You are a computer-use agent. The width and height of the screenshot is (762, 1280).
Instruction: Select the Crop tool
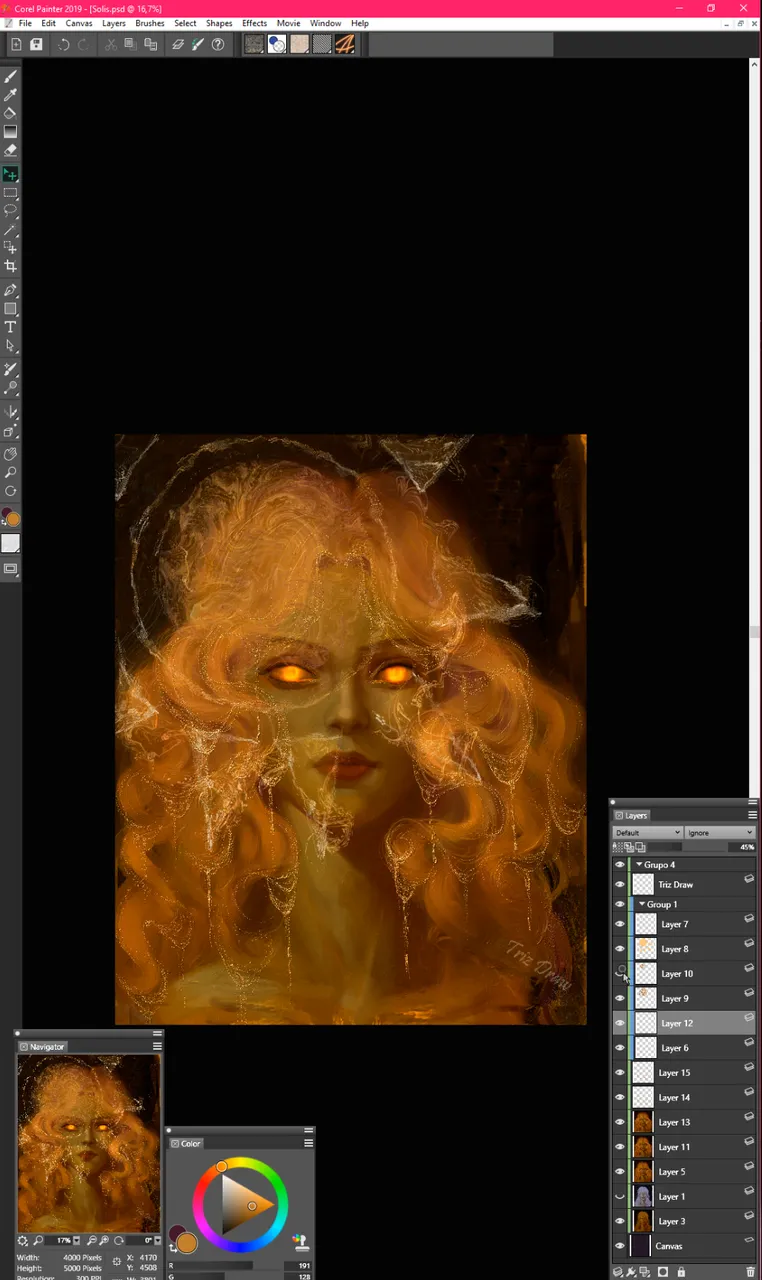point(11,266)
